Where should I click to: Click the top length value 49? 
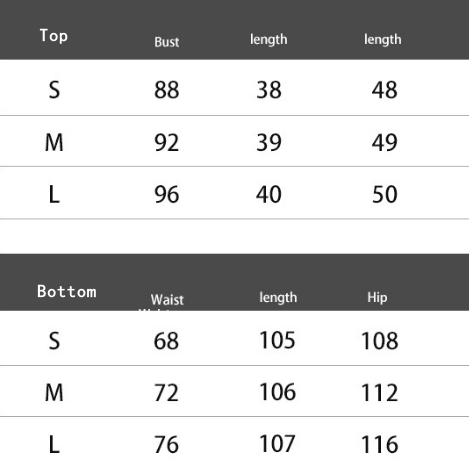point(384,143)
